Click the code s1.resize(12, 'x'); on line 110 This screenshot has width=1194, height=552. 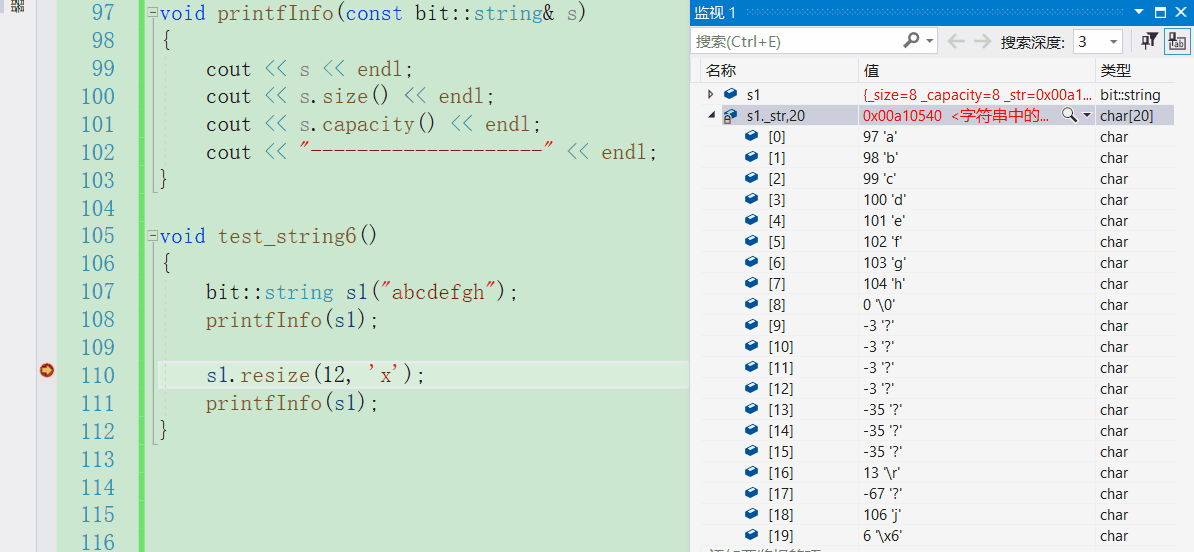pos(314,375)
